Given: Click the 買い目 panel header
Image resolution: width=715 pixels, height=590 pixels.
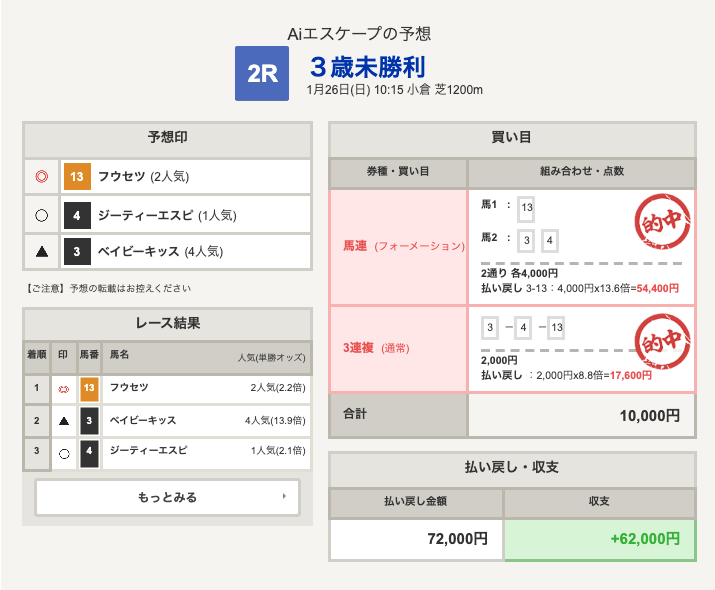Looking at the screenshot, I should [512, 138].
